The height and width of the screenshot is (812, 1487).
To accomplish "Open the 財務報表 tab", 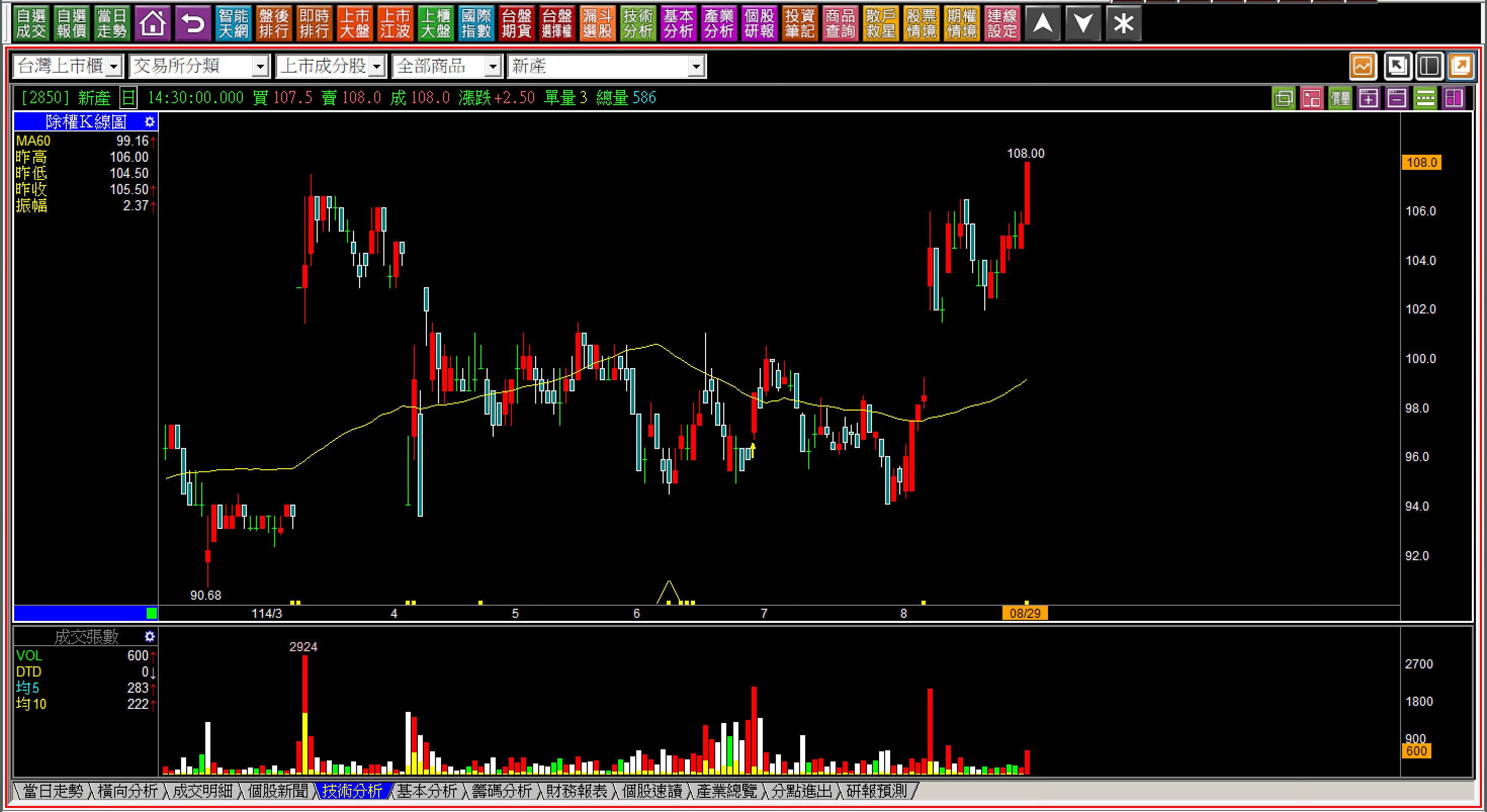I will pos(576,791).
